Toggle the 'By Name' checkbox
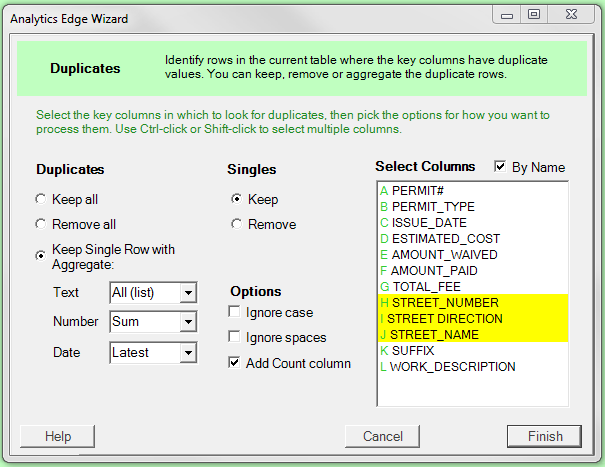 tap(501, 167)
